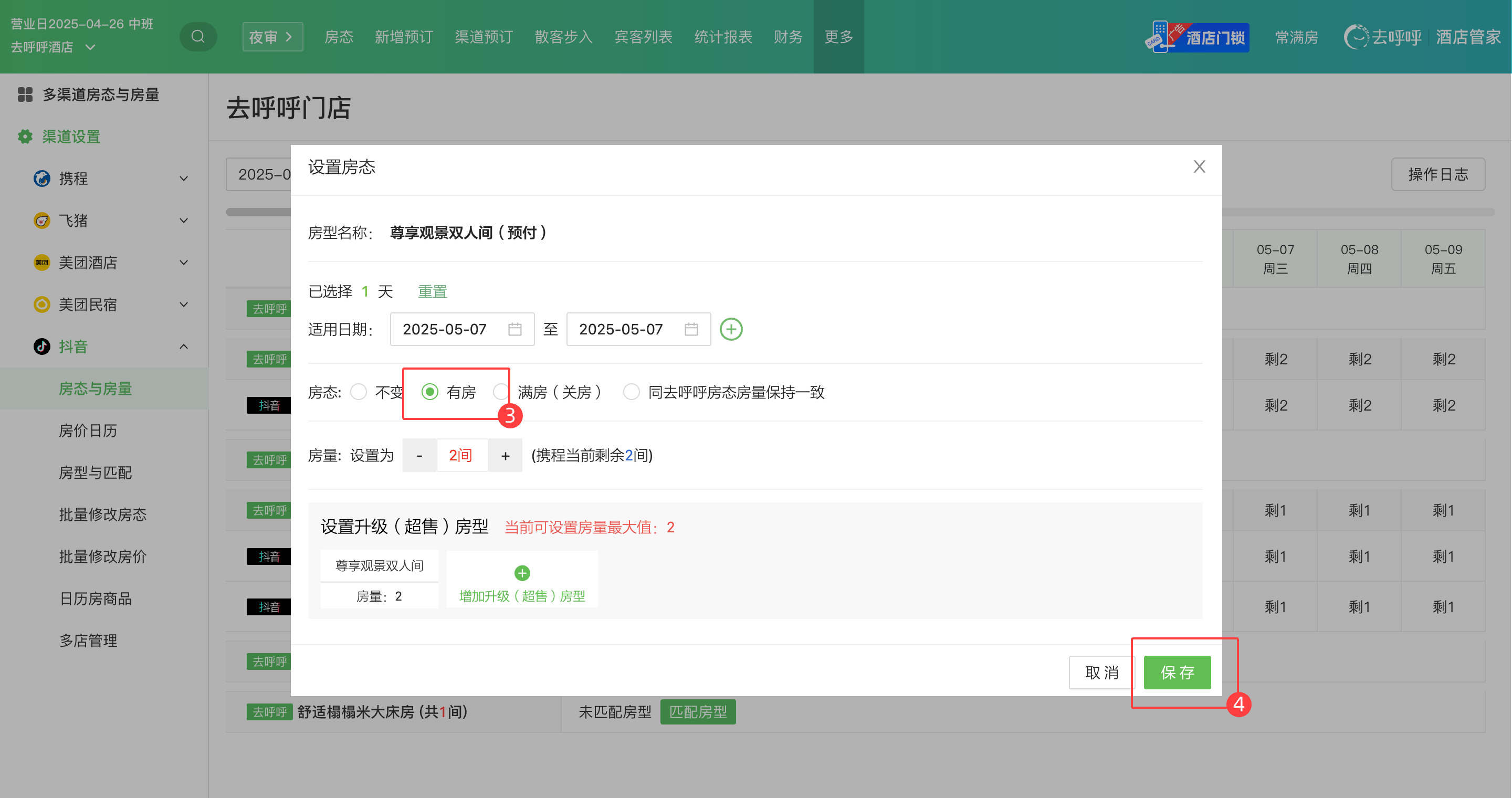Click the 增加升级（超售）房型 plus icon

[522, 572]
